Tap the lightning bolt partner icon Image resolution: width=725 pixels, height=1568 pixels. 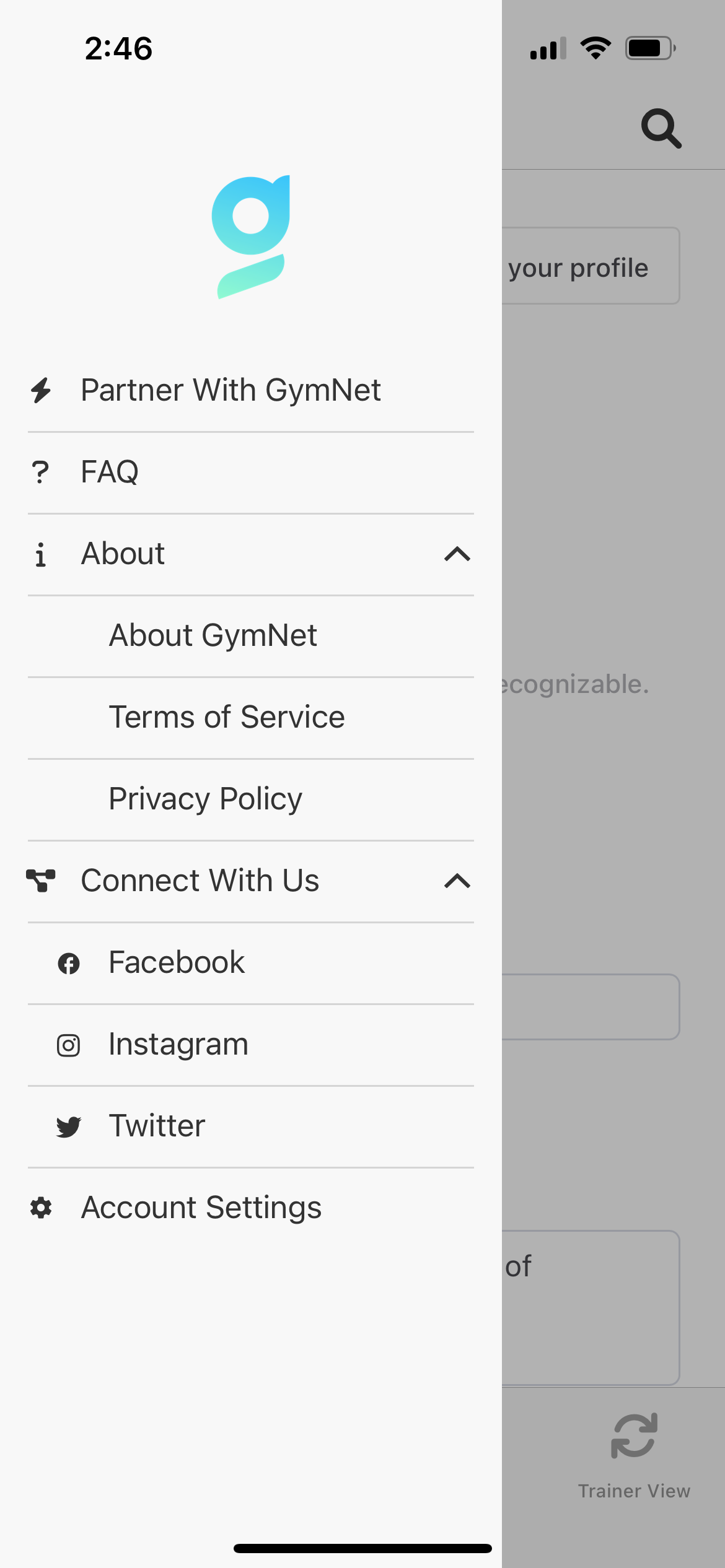click(41, 390)
